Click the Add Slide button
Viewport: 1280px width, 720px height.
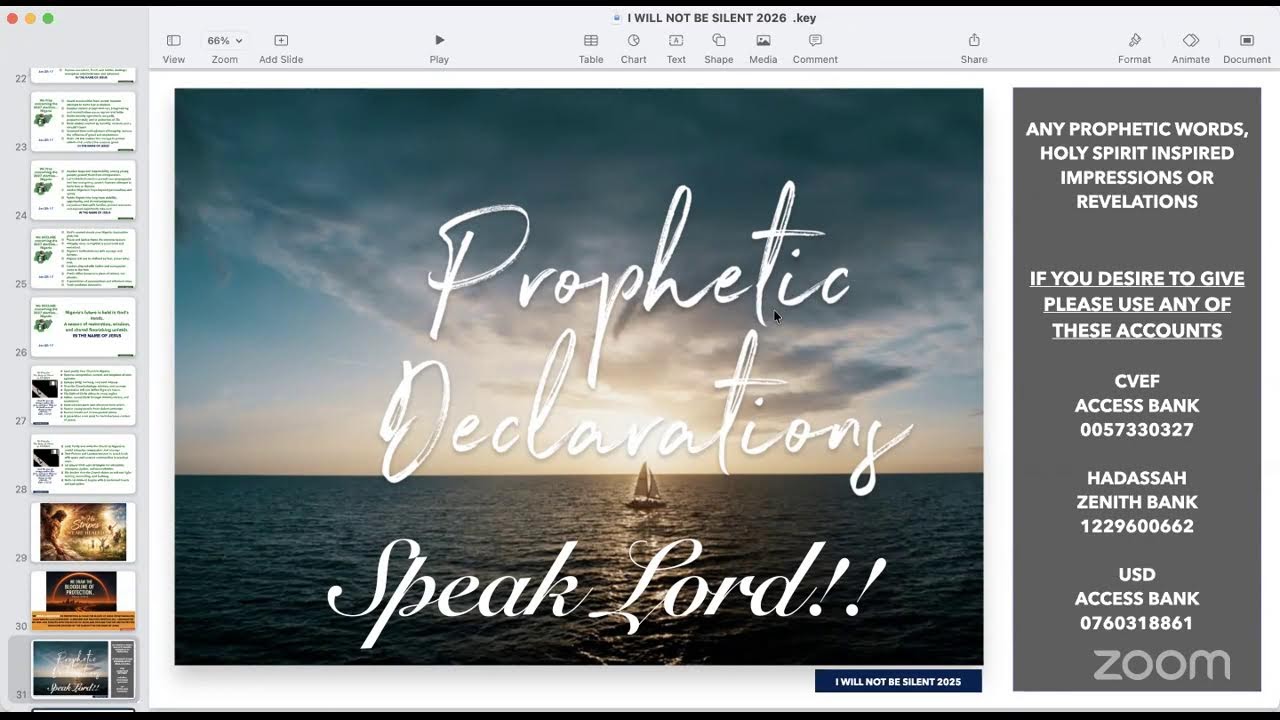pyautogui.click(x=281, y=41)
